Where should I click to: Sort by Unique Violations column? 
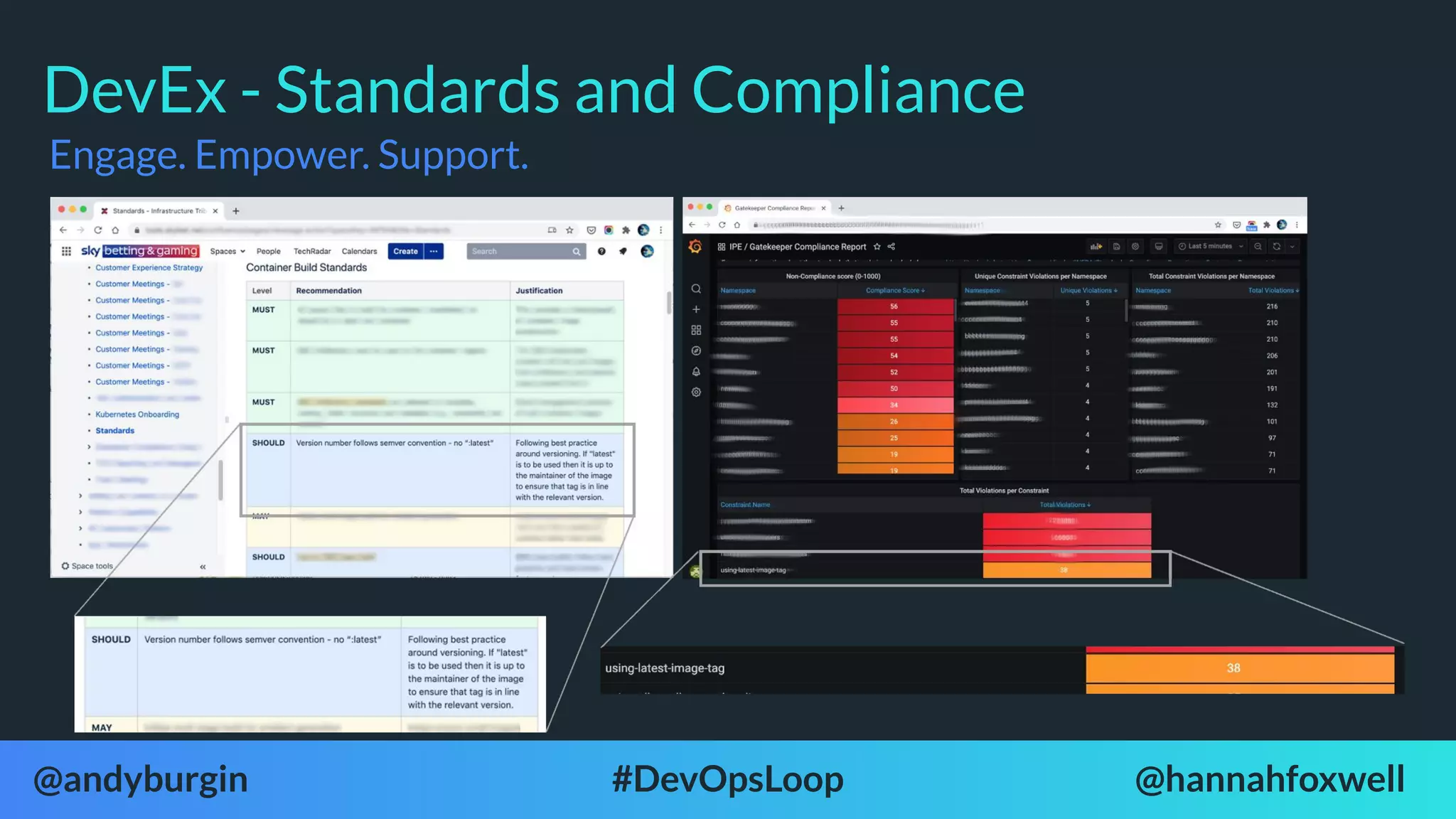click(1088, 291)
